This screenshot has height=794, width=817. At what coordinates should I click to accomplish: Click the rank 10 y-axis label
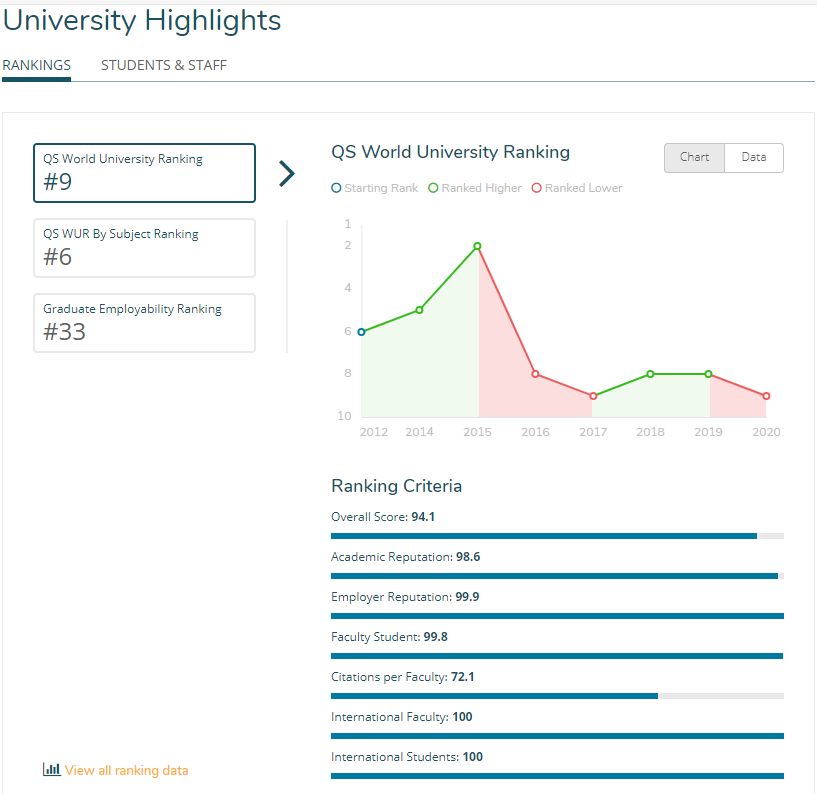344,416
